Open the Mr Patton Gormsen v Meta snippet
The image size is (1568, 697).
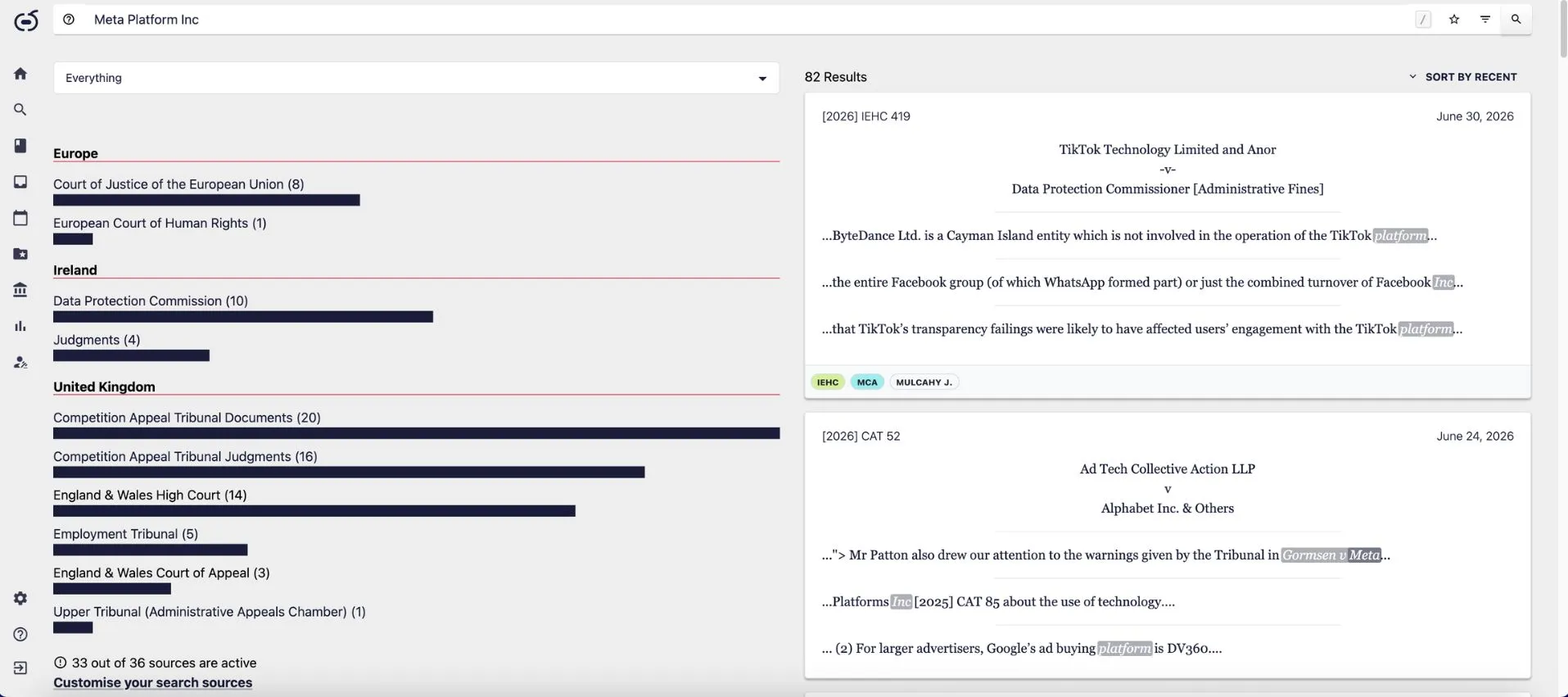pos(1106,555)
